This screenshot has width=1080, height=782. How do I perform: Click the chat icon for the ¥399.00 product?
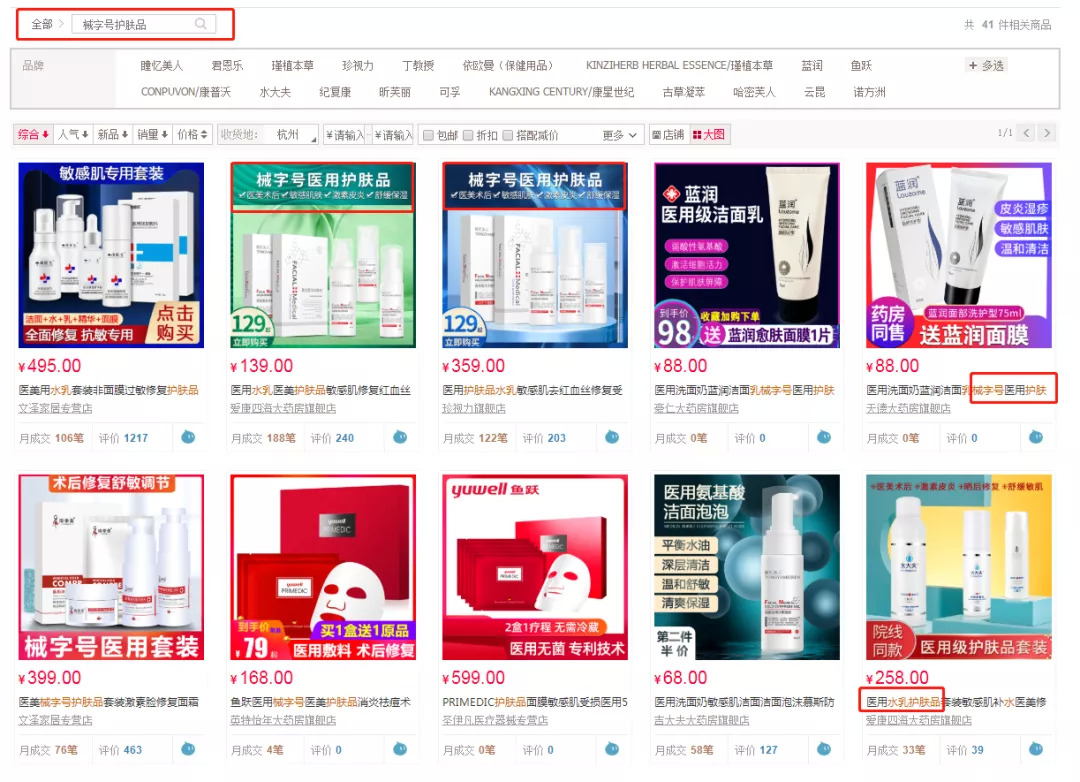188,749
